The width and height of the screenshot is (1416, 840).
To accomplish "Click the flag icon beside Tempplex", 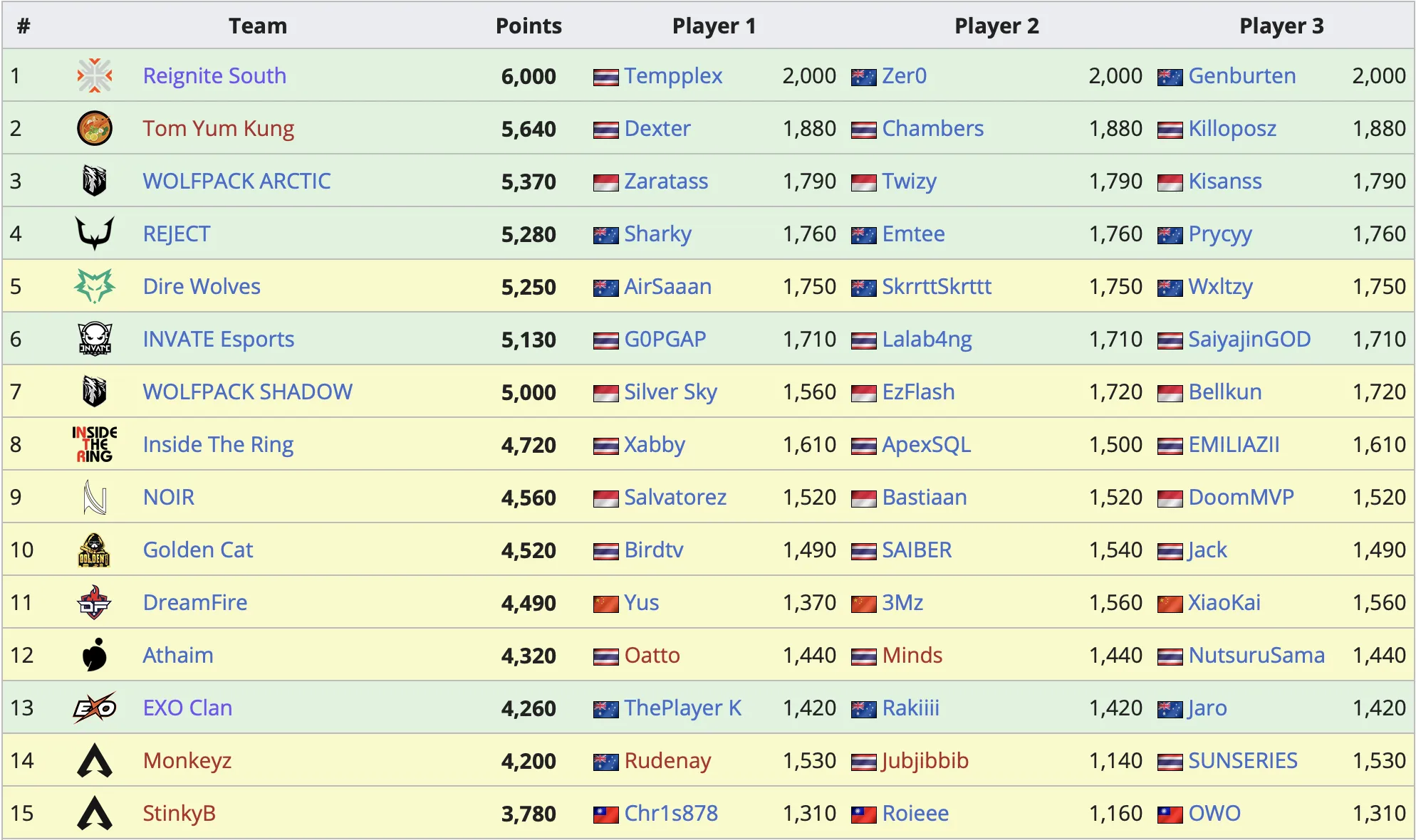I will point(605,77).
